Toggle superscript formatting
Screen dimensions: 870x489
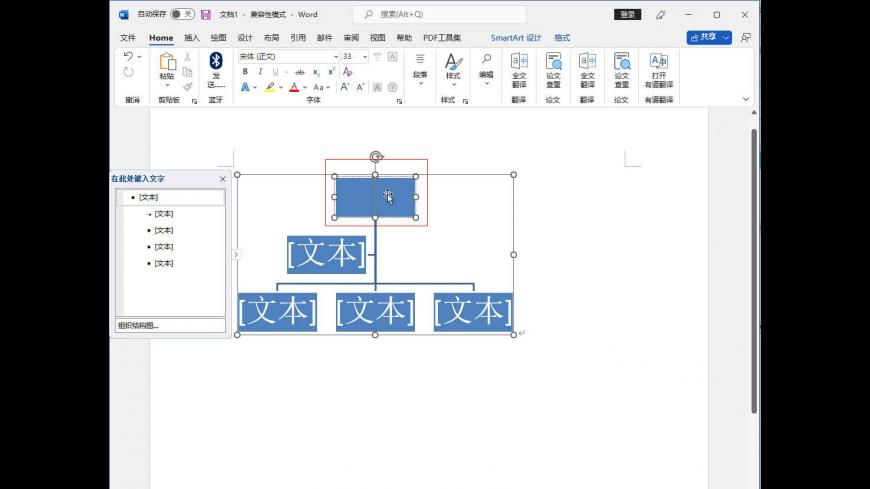[x=331, y=72]
